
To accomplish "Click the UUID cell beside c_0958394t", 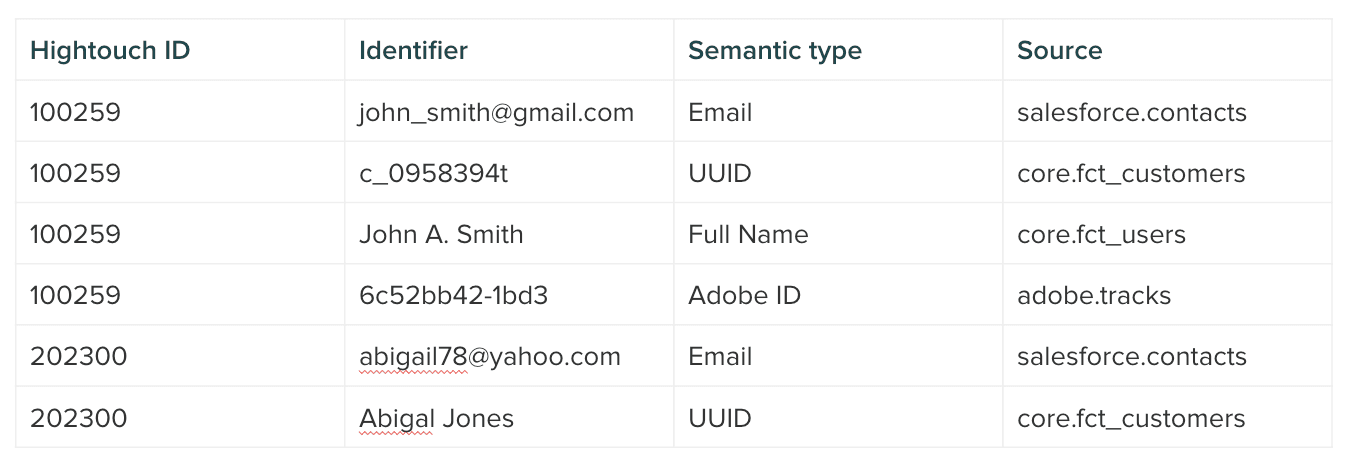I will [719, 173].
